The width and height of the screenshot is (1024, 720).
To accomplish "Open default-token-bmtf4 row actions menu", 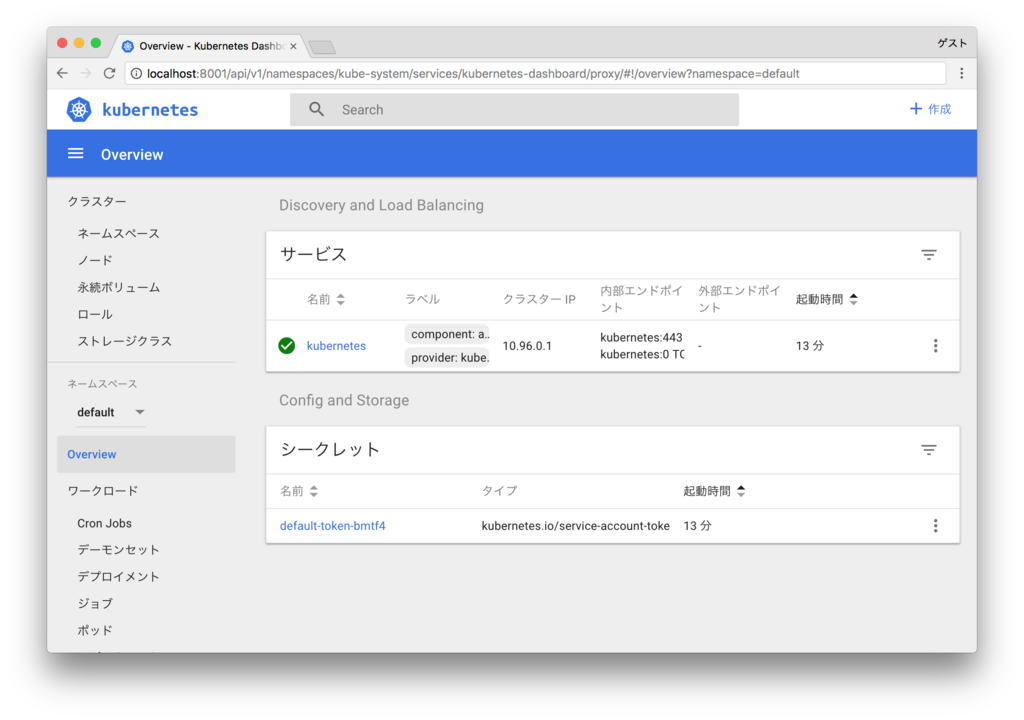I will (x=935, y=526).
